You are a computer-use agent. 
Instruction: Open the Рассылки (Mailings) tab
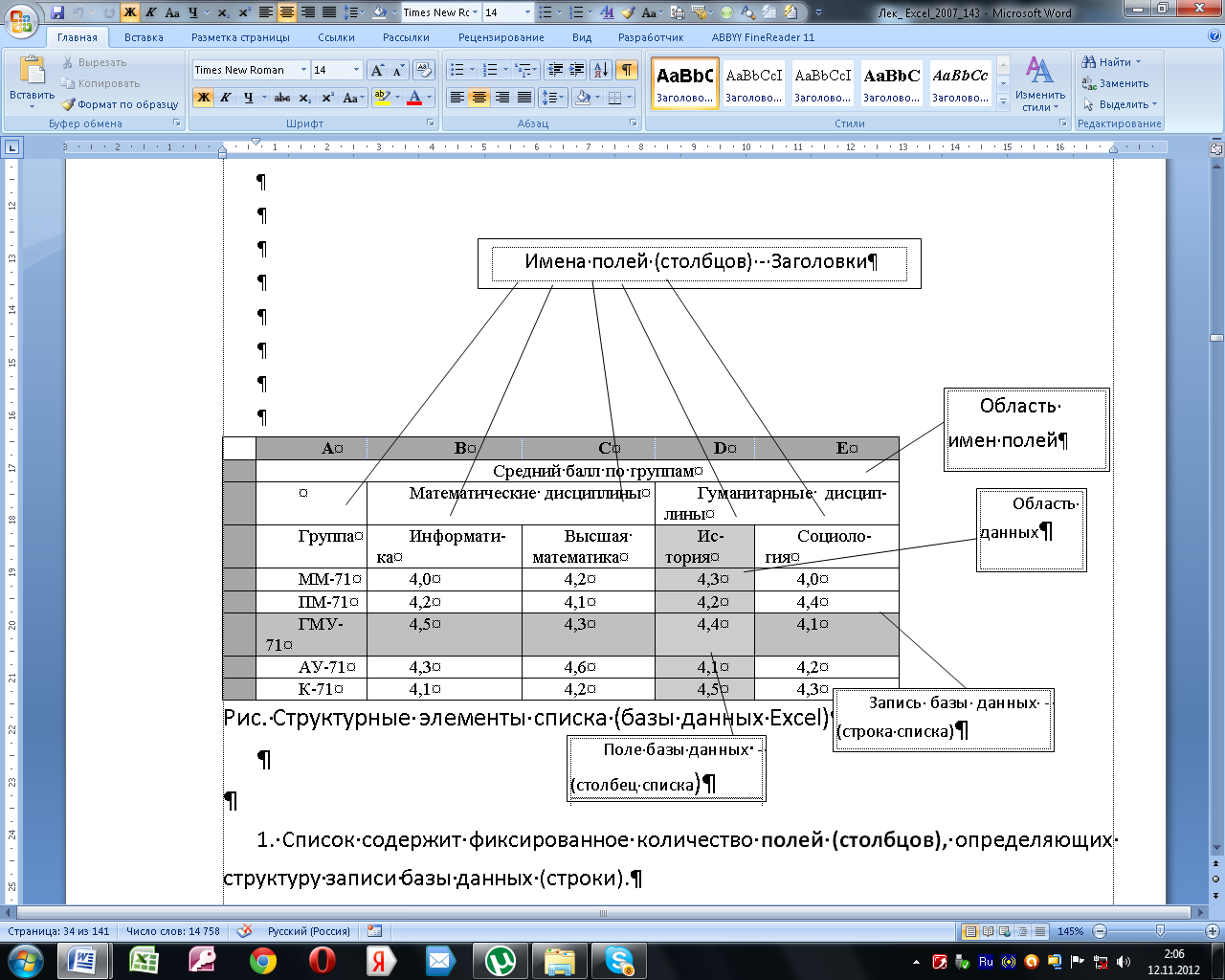(x=406, y=37)
